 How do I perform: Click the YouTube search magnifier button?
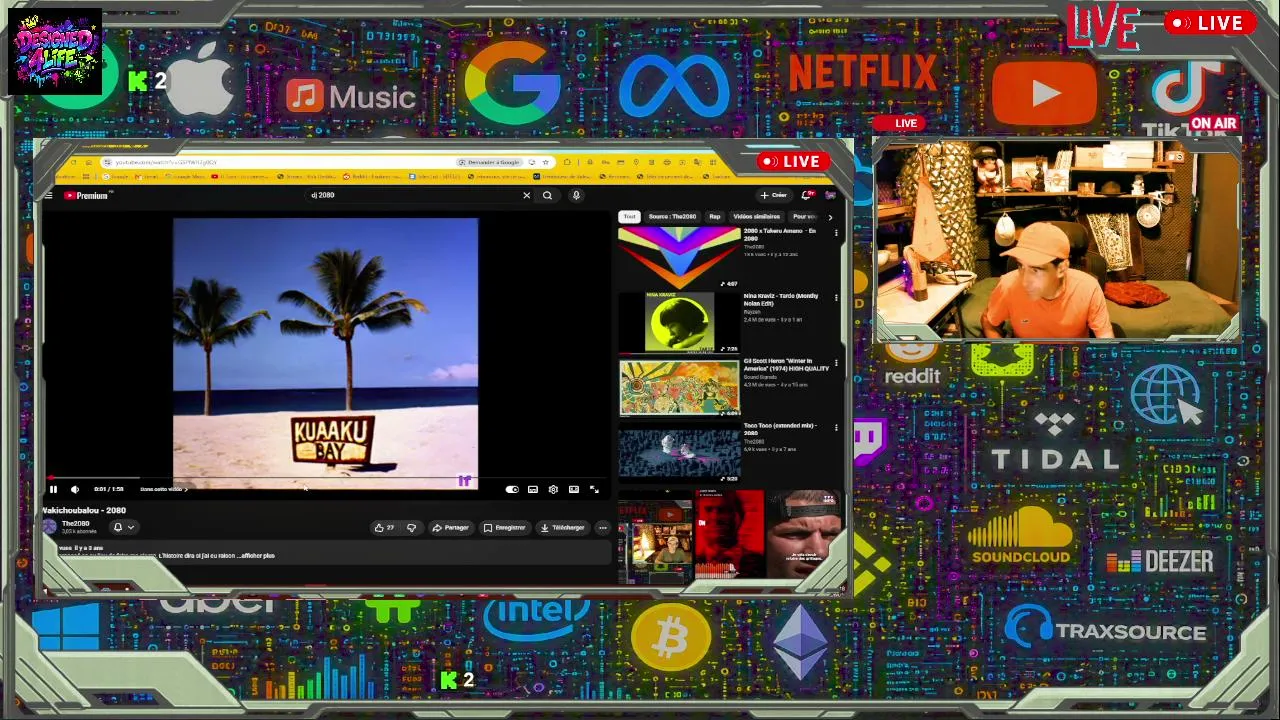click(x=547, y=195)
